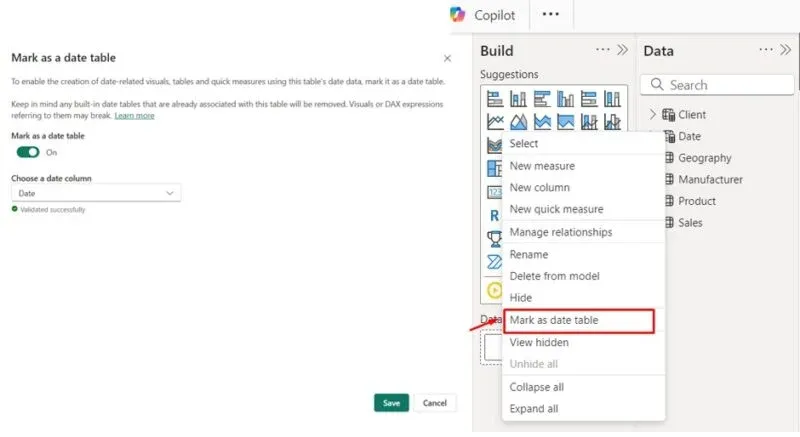Select the ribbon chart visual icon
This screenshot has width=800, height=437.
[494, 145]
